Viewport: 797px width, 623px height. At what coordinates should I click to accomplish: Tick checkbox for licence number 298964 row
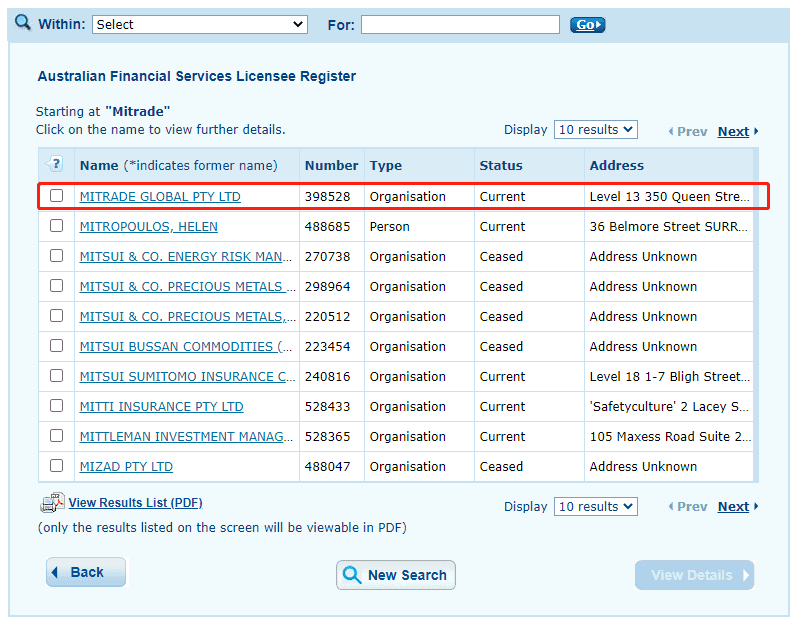pyautogui.click(x=56, y=286)
